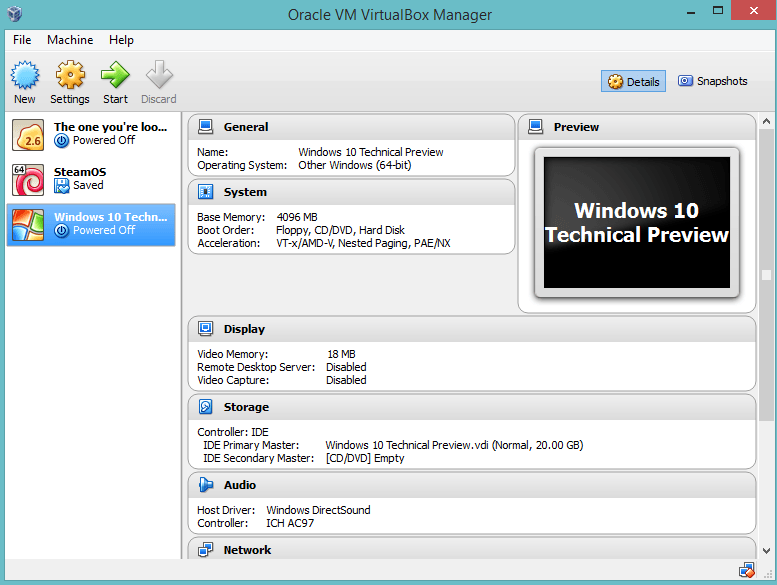Click the VirtualBox cube title icon

(15, 13)
